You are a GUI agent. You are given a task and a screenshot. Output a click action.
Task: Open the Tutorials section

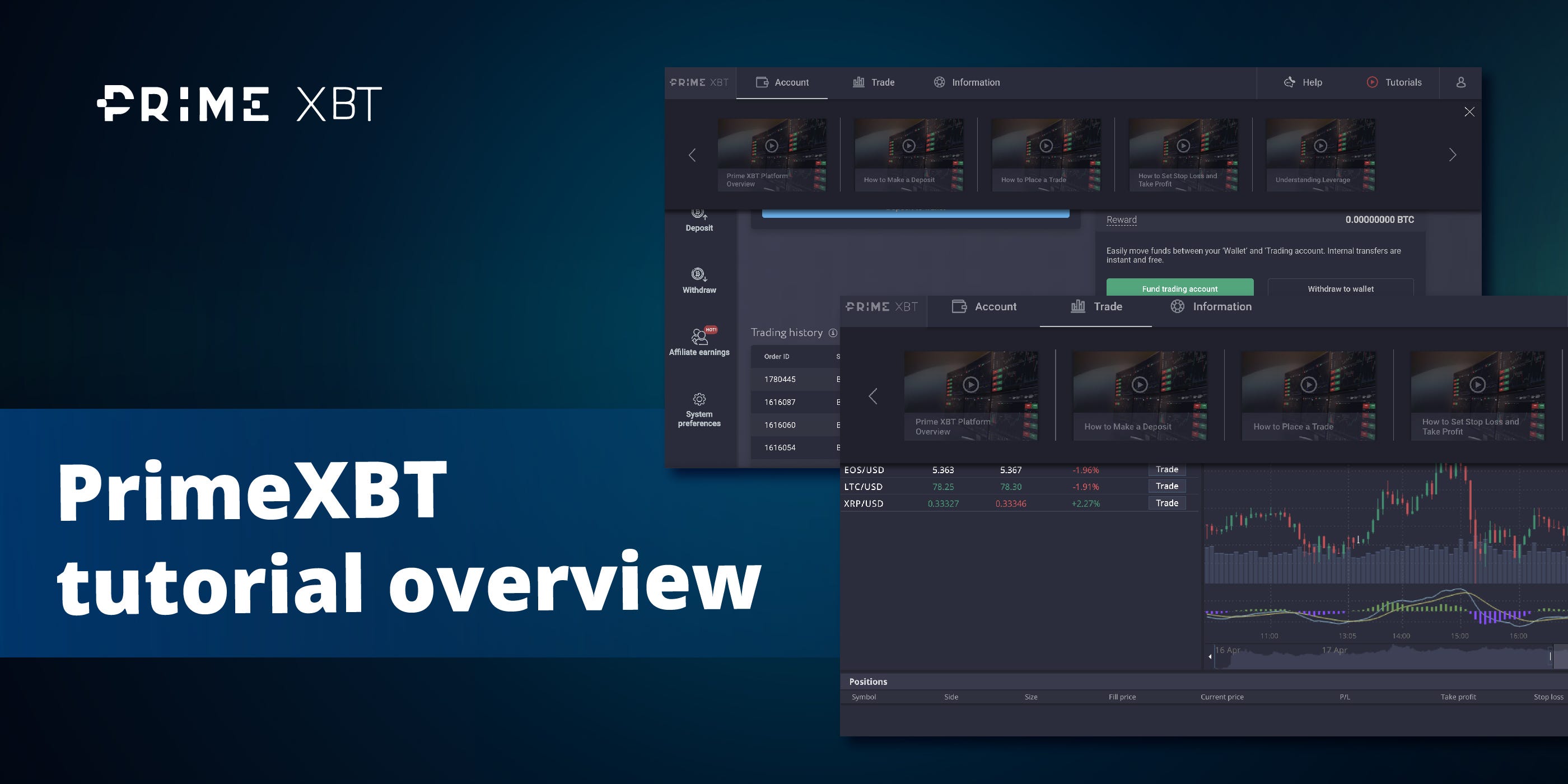(x=1394, y=82)
